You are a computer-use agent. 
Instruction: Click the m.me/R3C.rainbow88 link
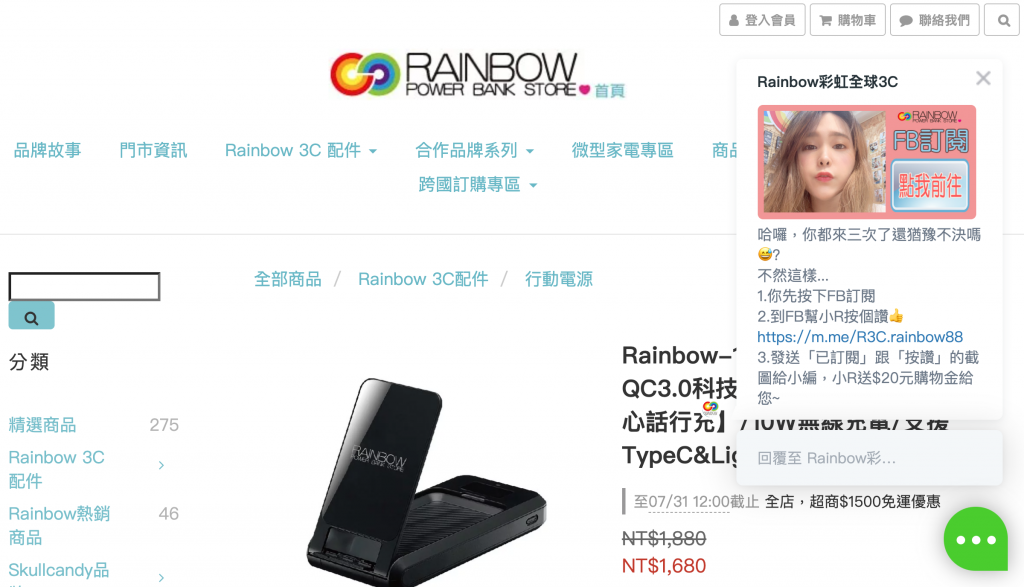(x=859, y=337)
